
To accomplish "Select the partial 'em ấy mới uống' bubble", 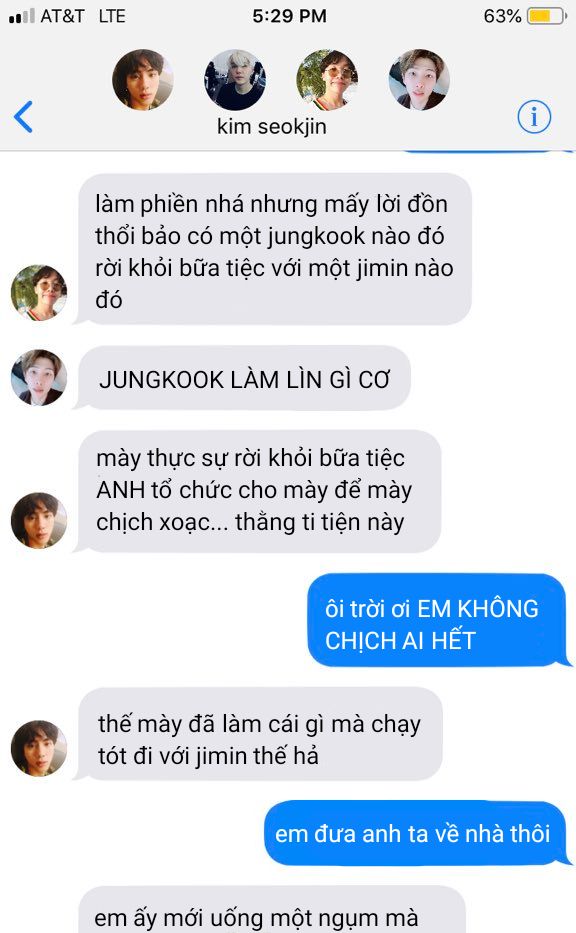I will (x=271, y=910).
